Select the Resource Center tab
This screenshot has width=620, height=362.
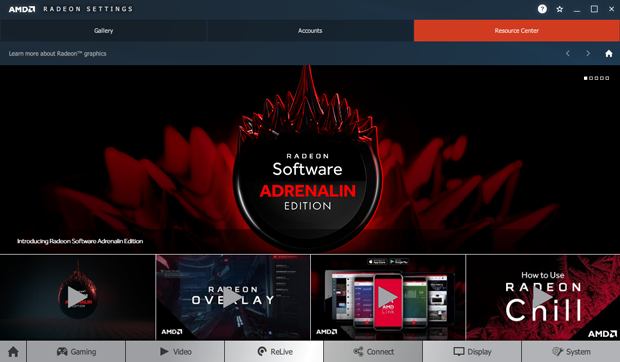point(516,30)
